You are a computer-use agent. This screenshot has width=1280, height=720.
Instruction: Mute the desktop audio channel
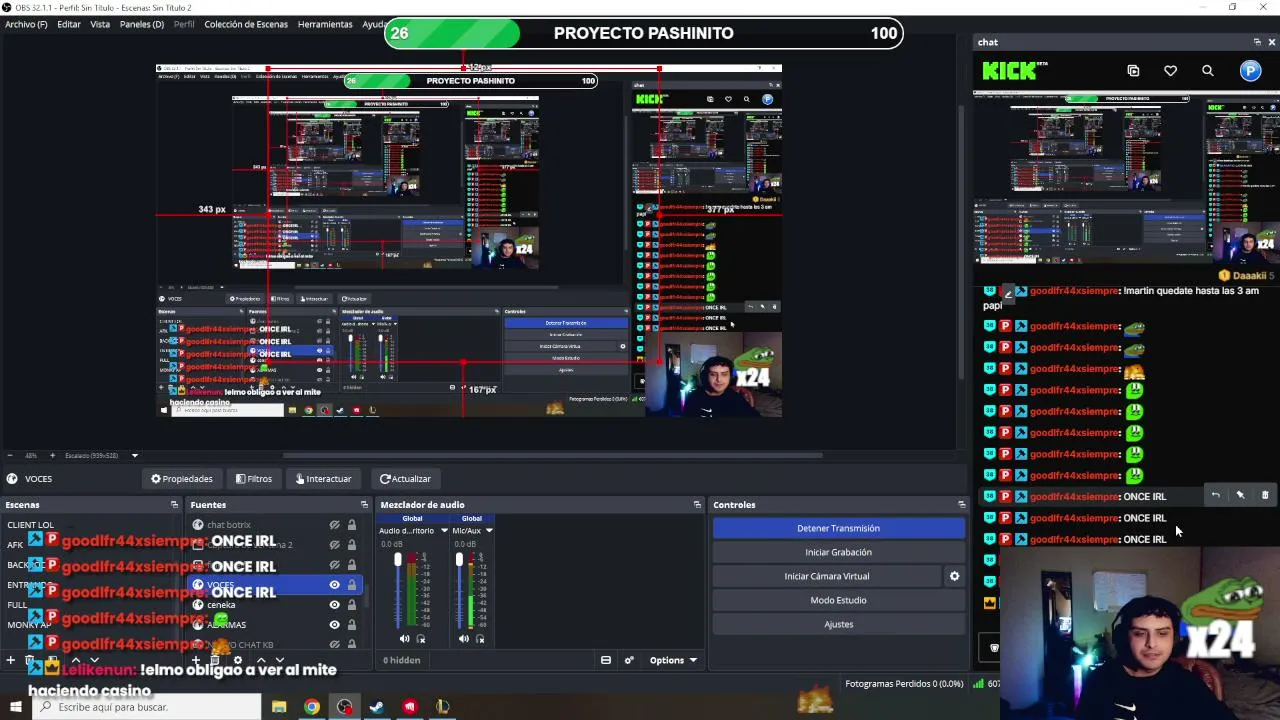404,638
